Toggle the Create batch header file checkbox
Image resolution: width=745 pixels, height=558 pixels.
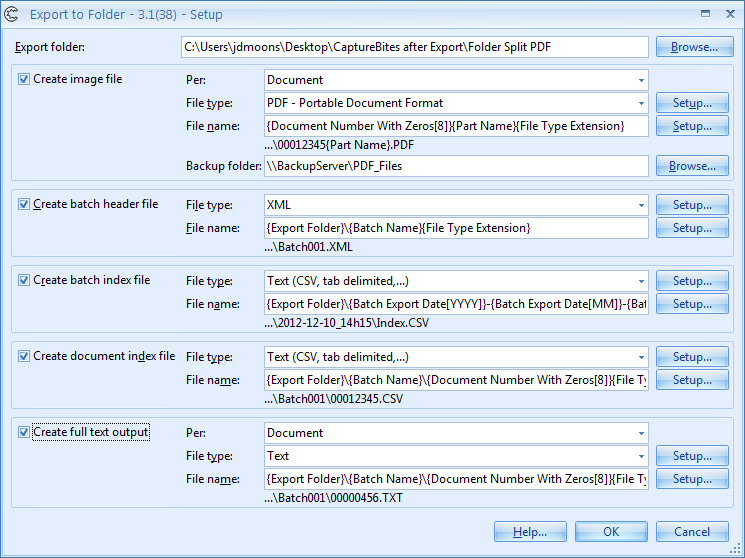pyautogui.click(x=24, y=204)
